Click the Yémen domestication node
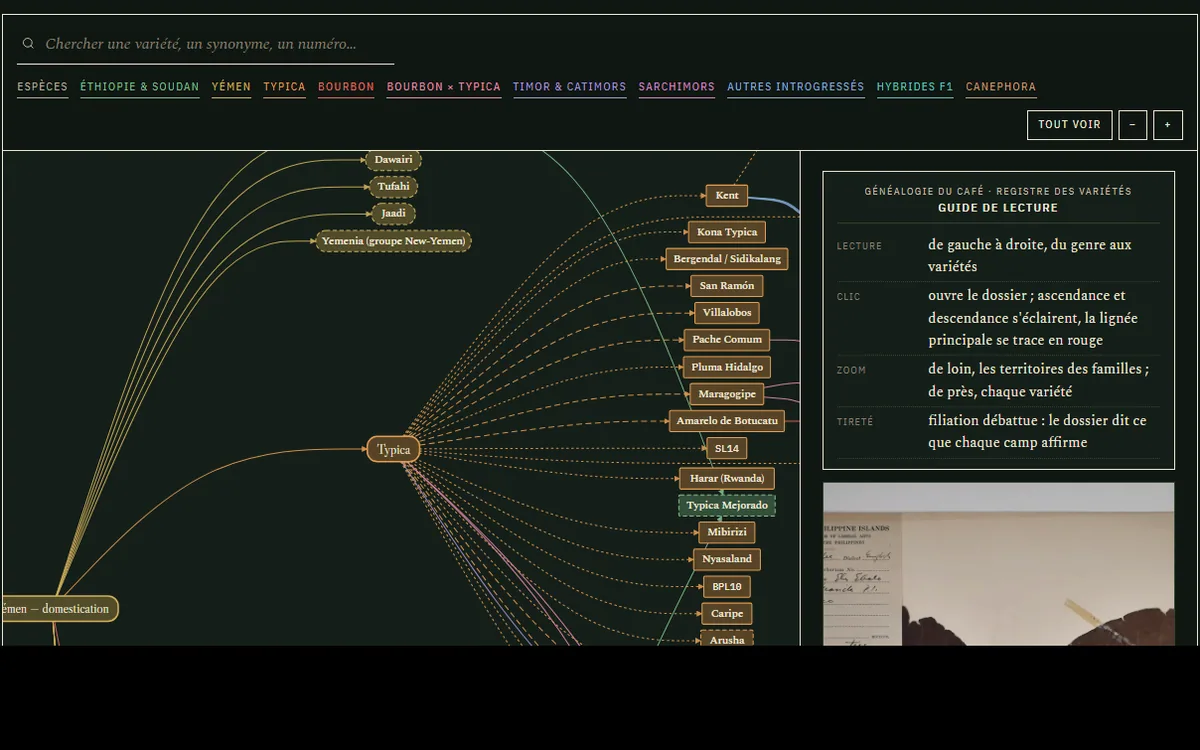This screenshot has height=750, width=1200. point(60,608)
